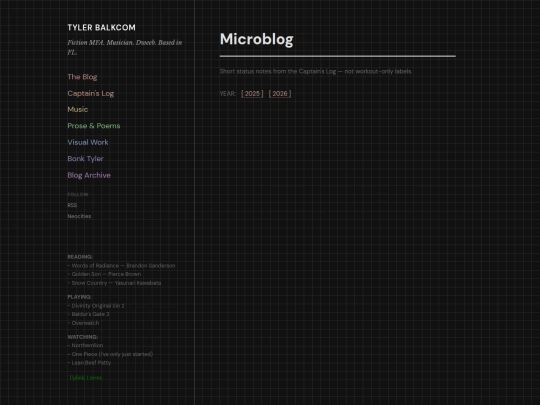Click the 'Overwatch' entry

pos(83,323)
